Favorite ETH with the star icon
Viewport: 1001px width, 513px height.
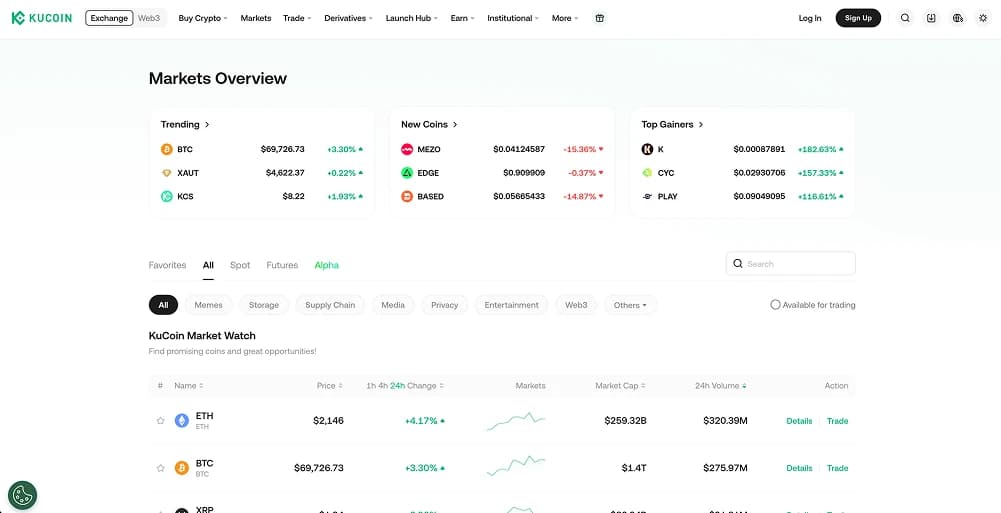tap(160, 420)
